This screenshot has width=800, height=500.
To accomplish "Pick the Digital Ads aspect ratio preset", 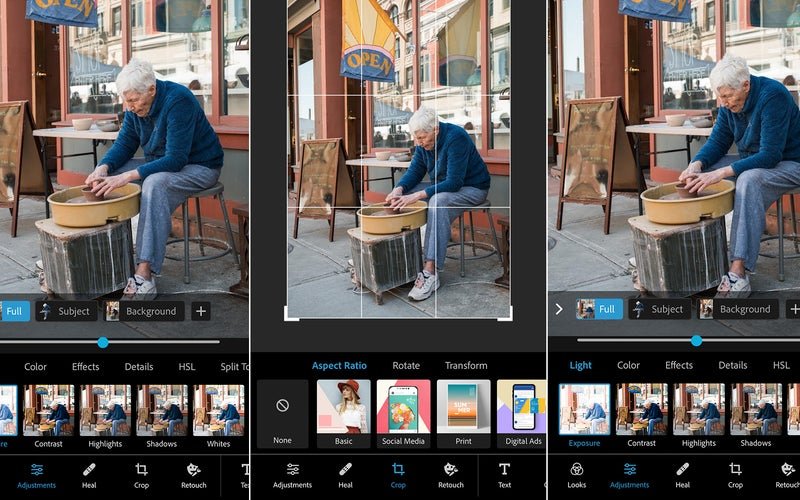I will pos(521,413).
